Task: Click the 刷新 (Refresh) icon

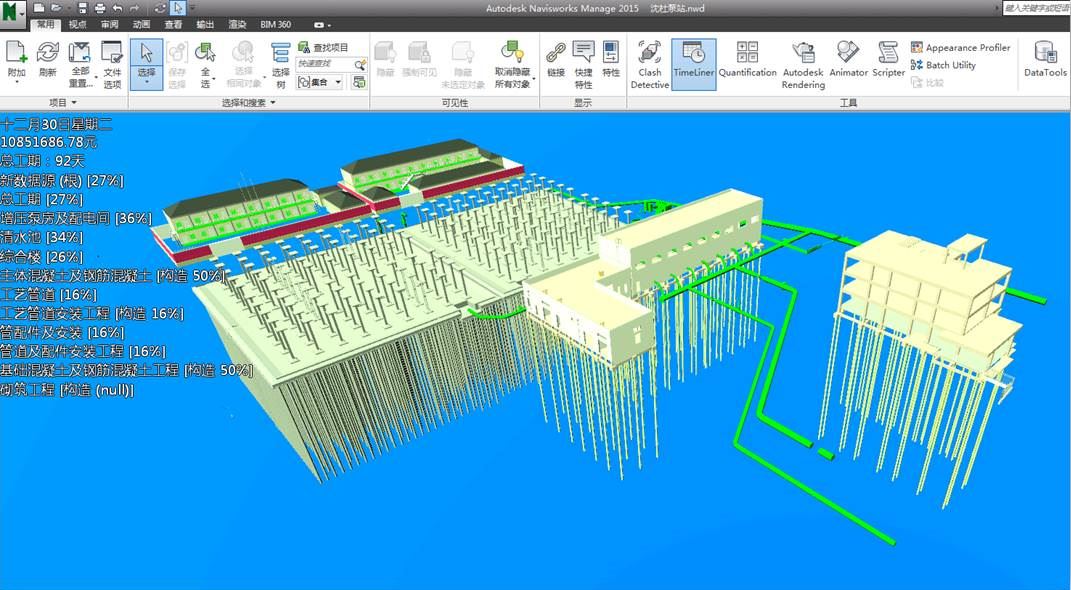Action: pos(47,62)
